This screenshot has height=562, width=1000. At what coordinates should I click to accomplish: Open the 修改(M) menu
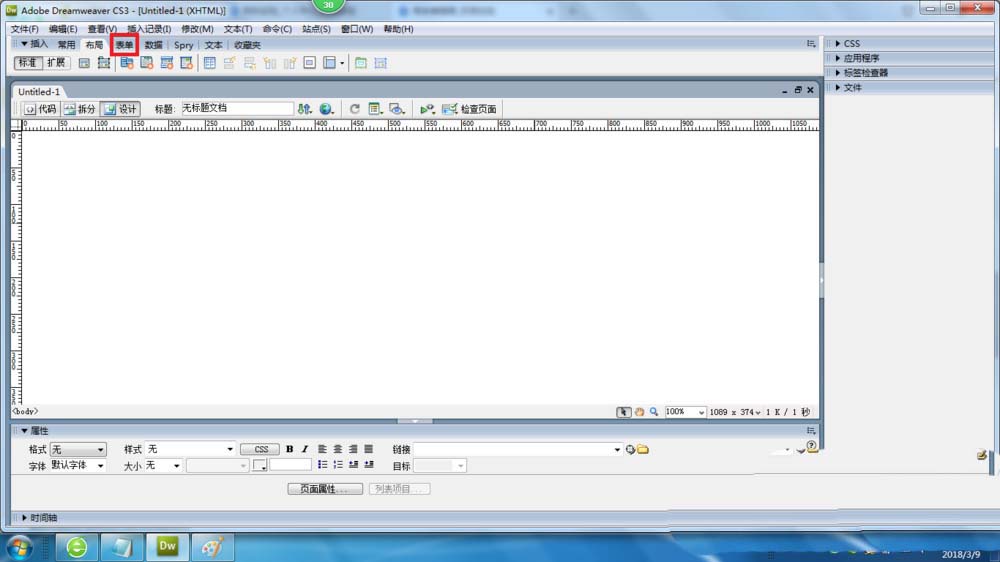[x=197, y=29]
